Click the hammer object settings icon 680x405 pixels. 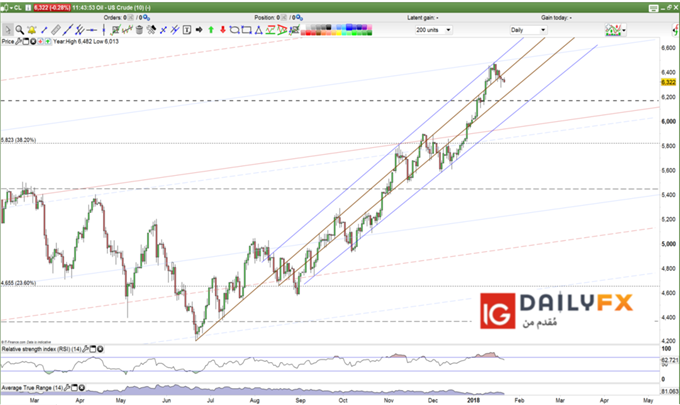tap(151, 30)
